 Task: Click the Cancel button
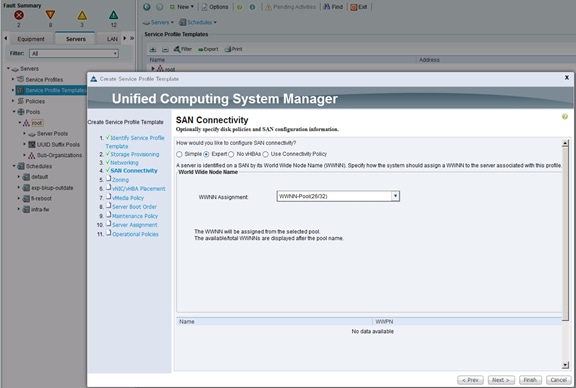coord(558,380)
